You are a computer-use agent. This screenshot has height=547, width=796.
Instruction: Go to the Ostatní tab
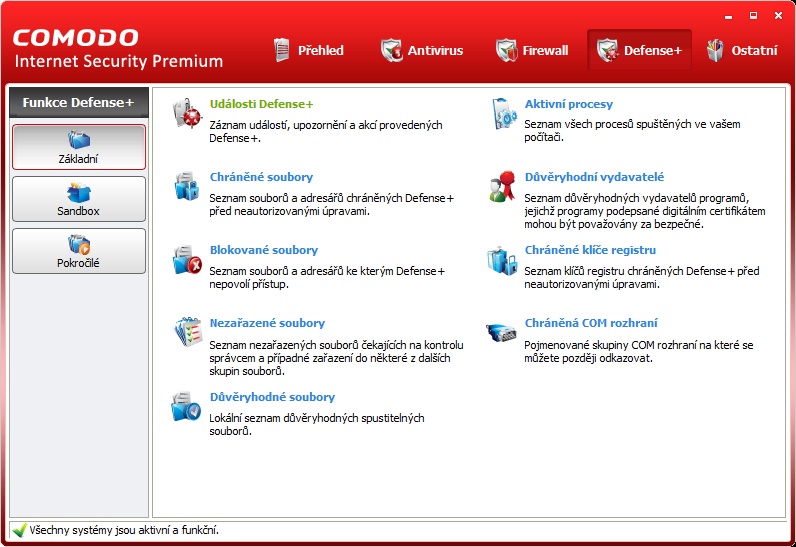742,50
